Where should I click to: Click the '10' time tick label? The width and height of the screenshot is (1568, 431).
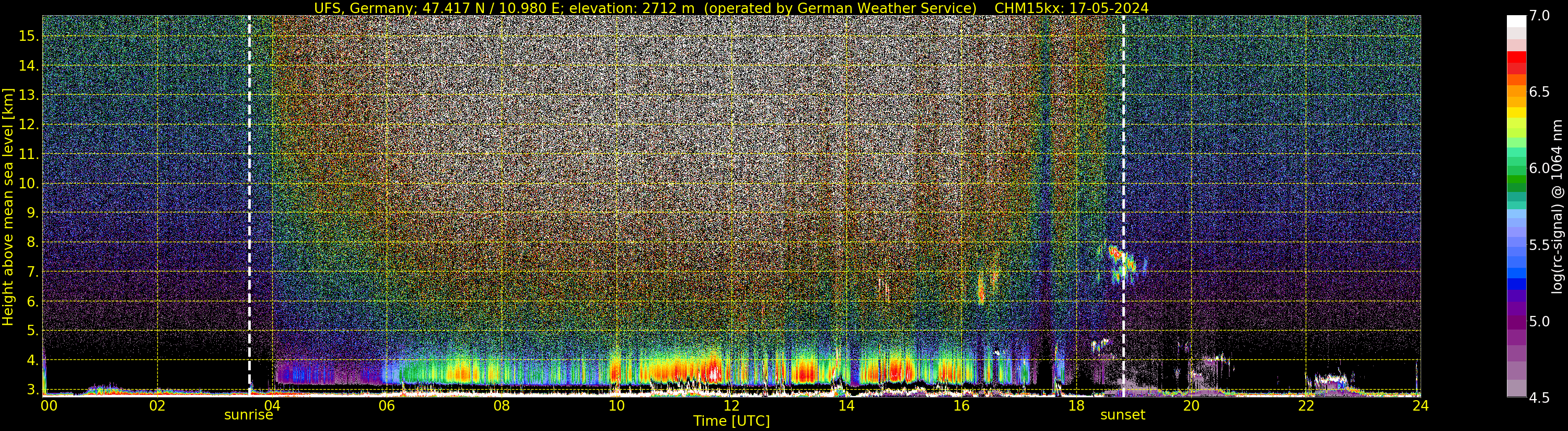617,405
